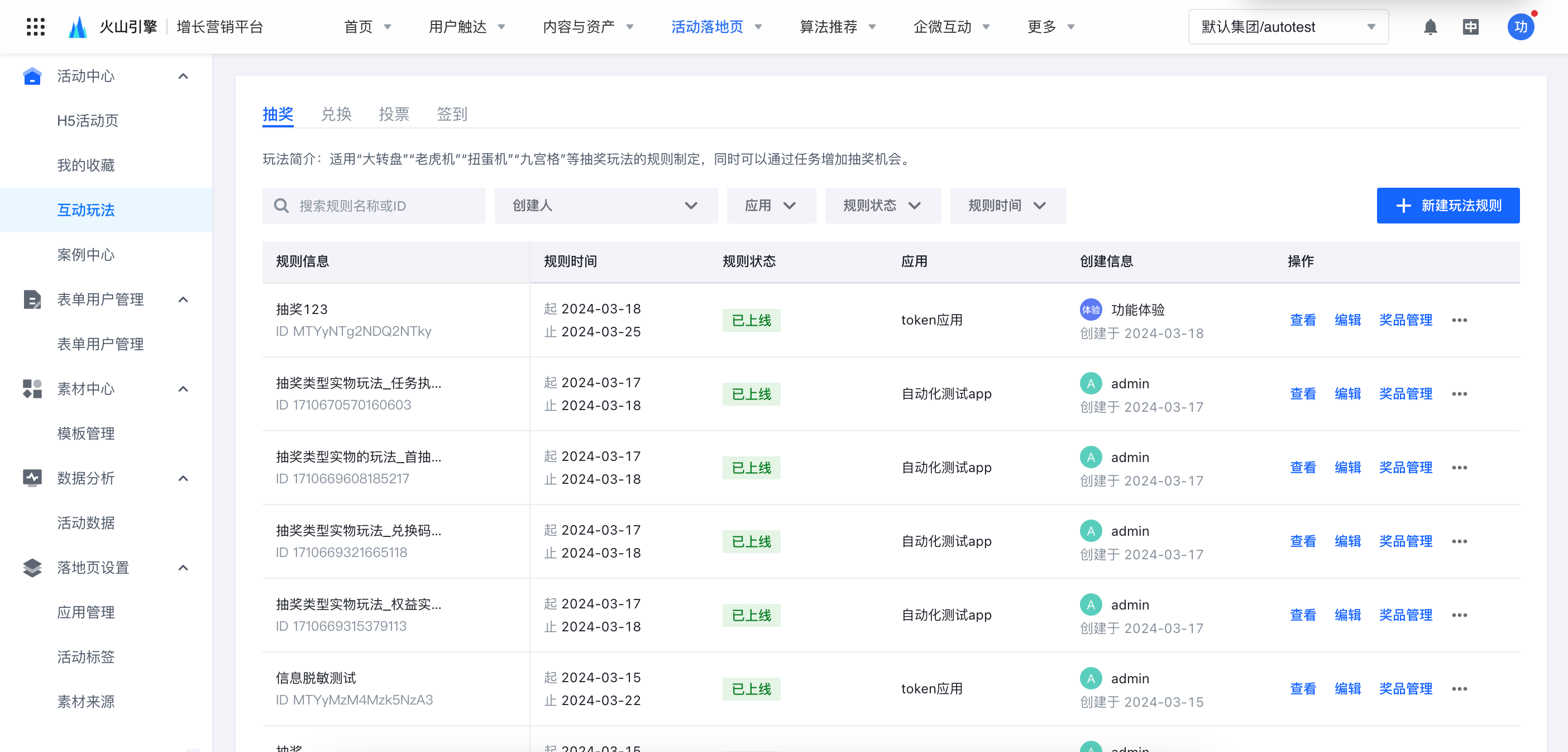Focus the 搜索规则名称或ID search field

point(374,206)
